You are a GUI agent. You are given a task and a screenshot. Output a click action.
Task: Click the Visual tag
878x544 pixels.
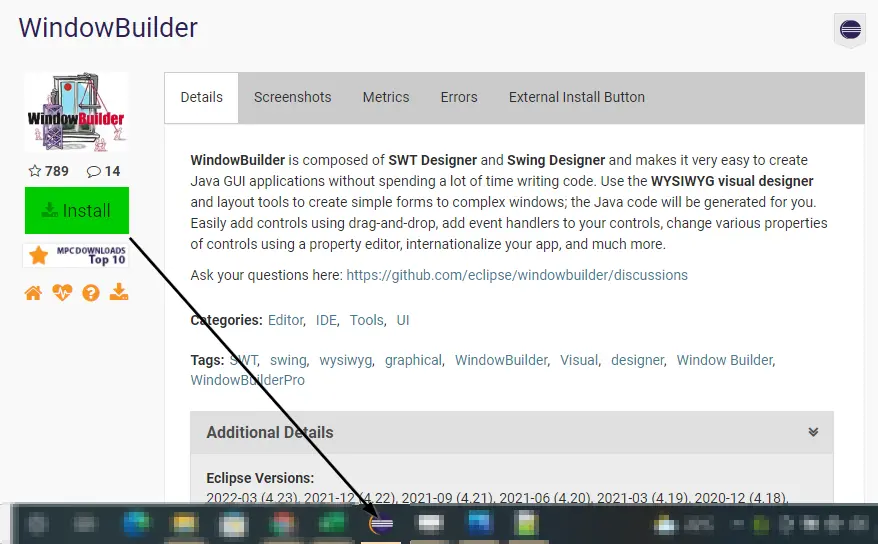coord(579,360)
